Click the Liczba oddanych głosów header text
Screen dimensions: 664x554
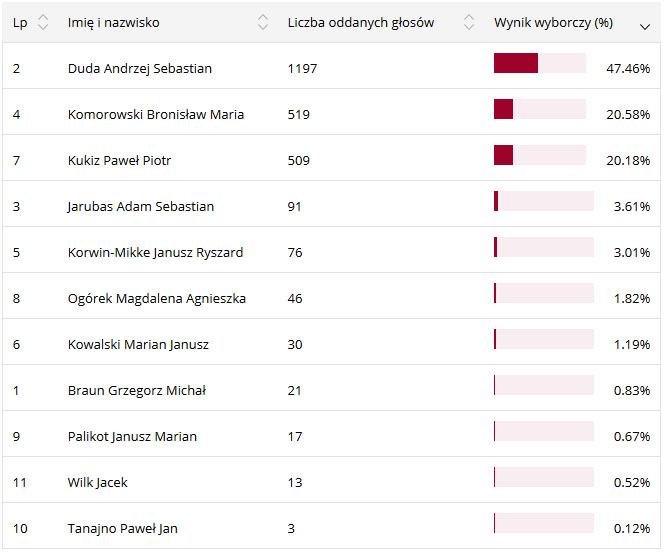coord(360,22)
